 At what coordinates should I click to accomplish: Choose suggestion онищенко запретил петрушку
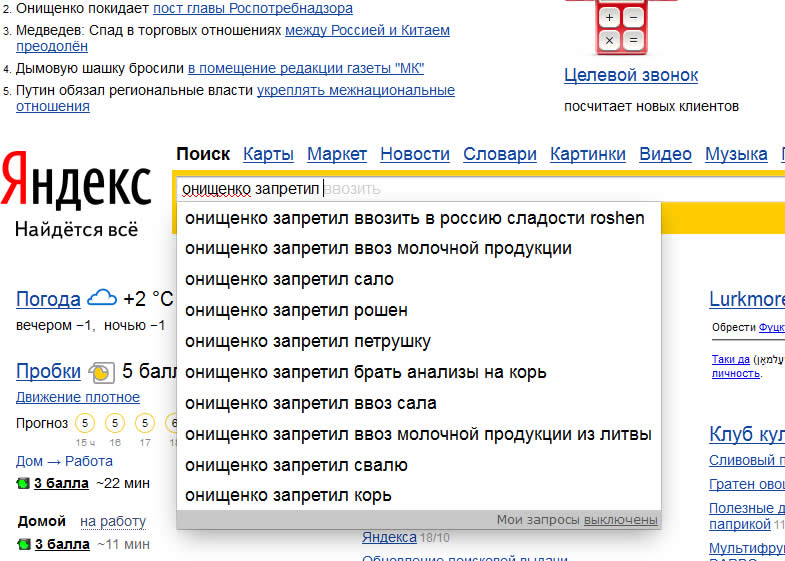tap(307, 341)
